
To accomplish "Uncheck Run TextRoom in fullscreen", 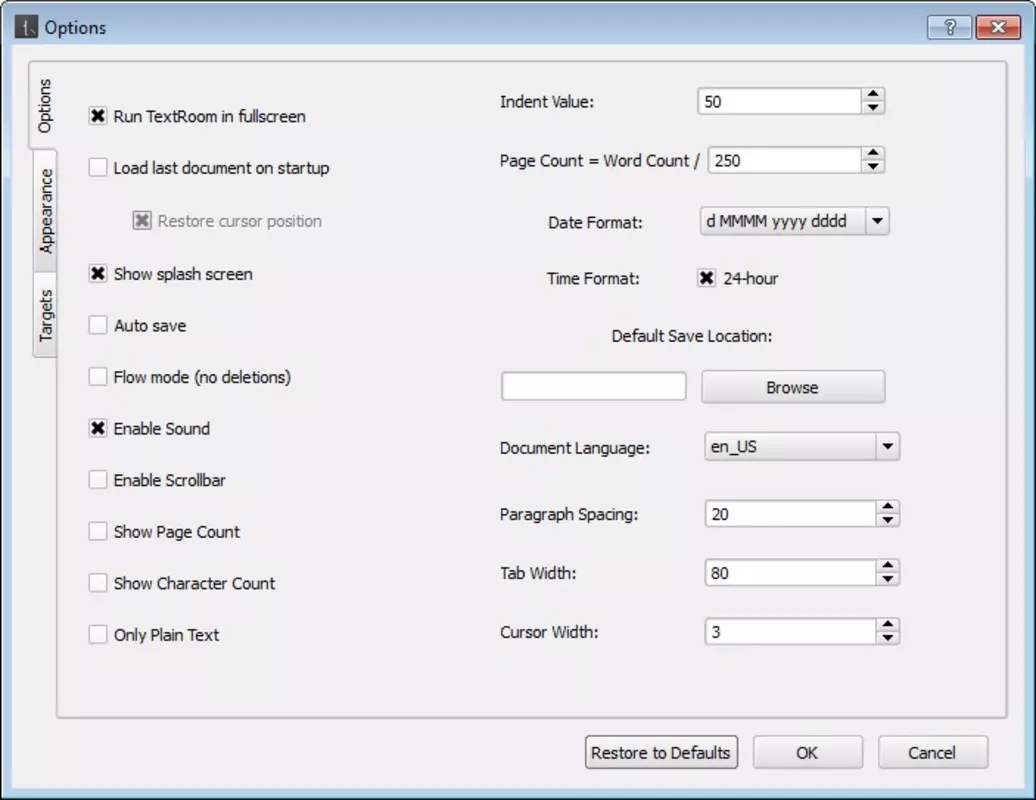I will coord(98,116).
